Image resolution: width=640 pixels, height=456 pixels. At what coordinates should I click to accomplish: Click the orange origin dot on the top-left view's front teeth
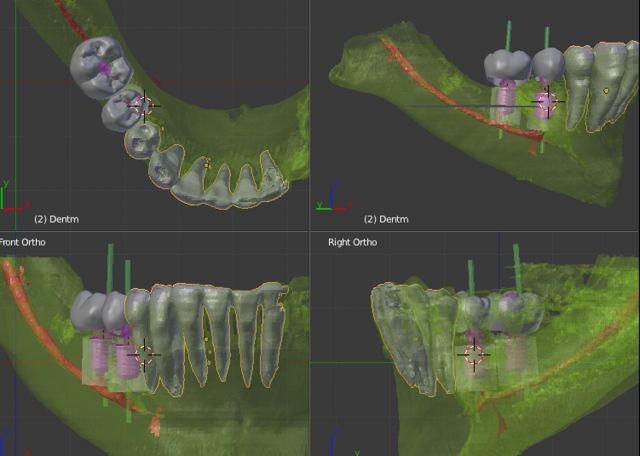coord(207,160)
